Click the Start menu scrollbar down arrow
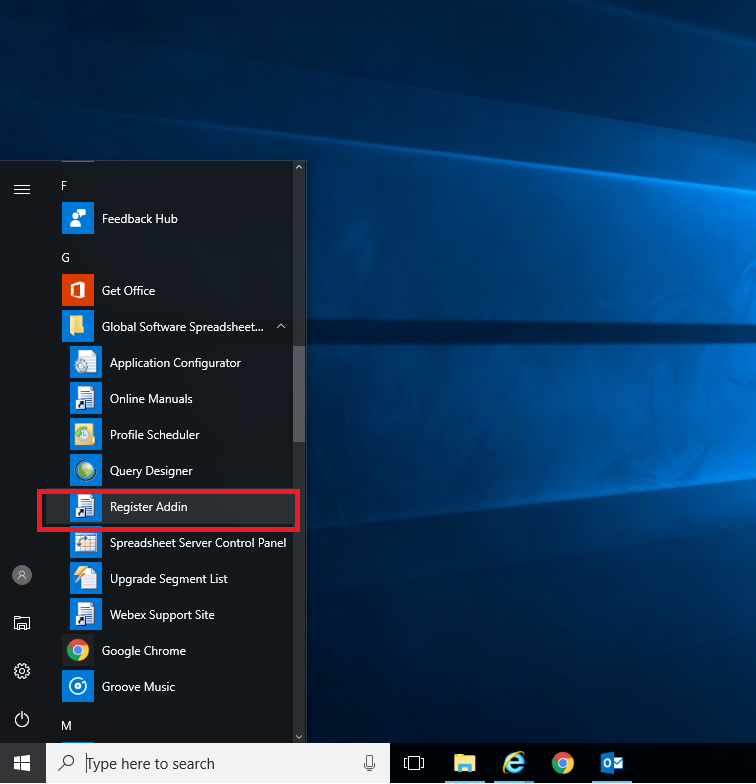This screenshot has width=756, height=784. coord(298,736)
